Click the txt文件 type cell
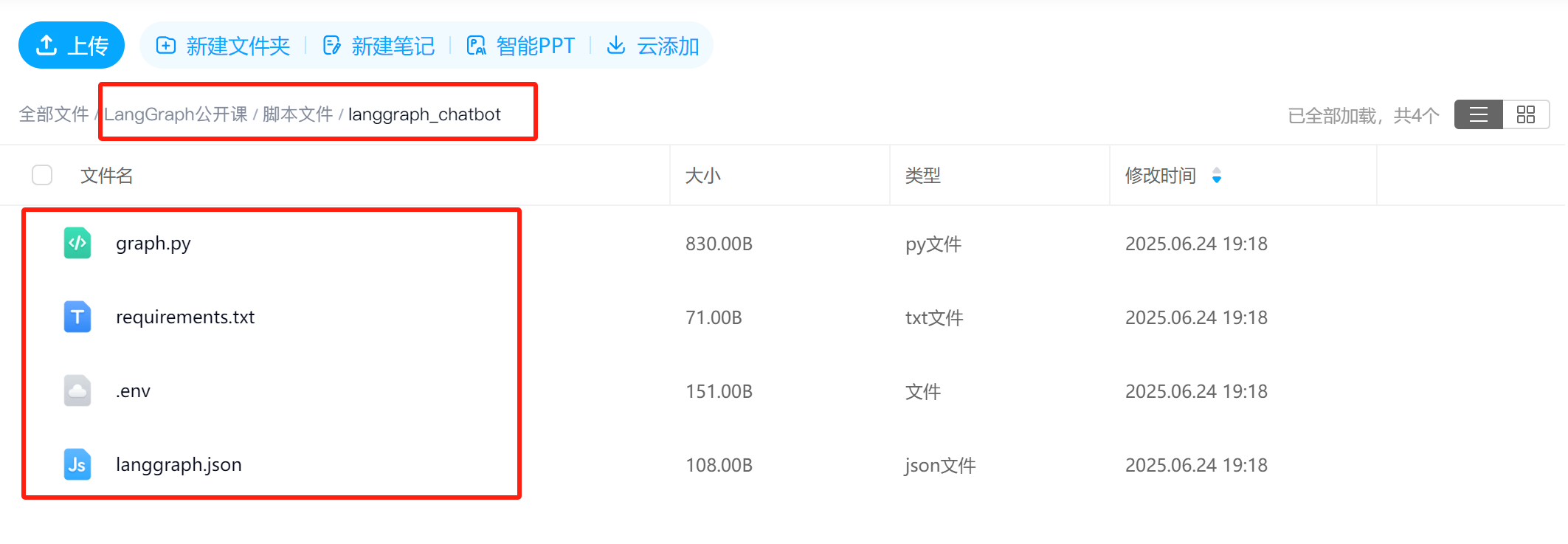Screen dimensions: 1568x544 pyautogui.click(x=934, y=318)
